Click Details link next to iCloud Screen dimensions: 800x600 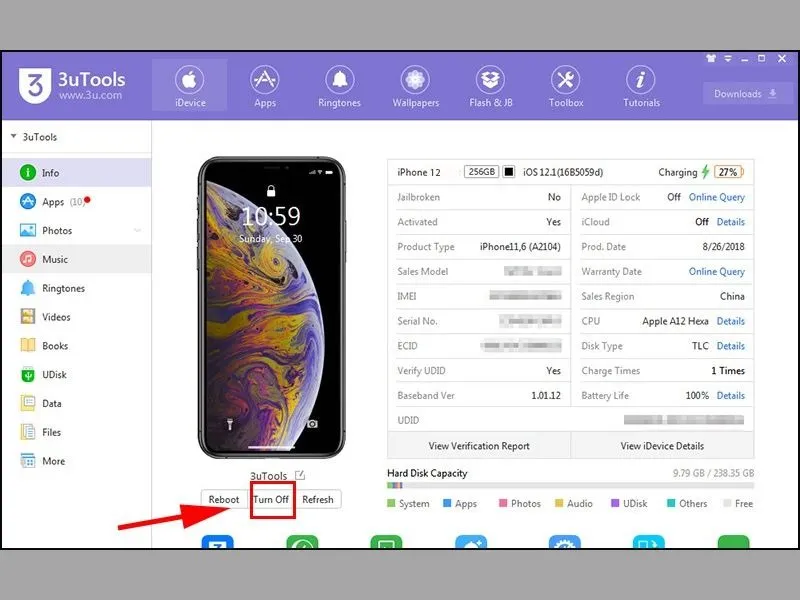coord(731,222)
